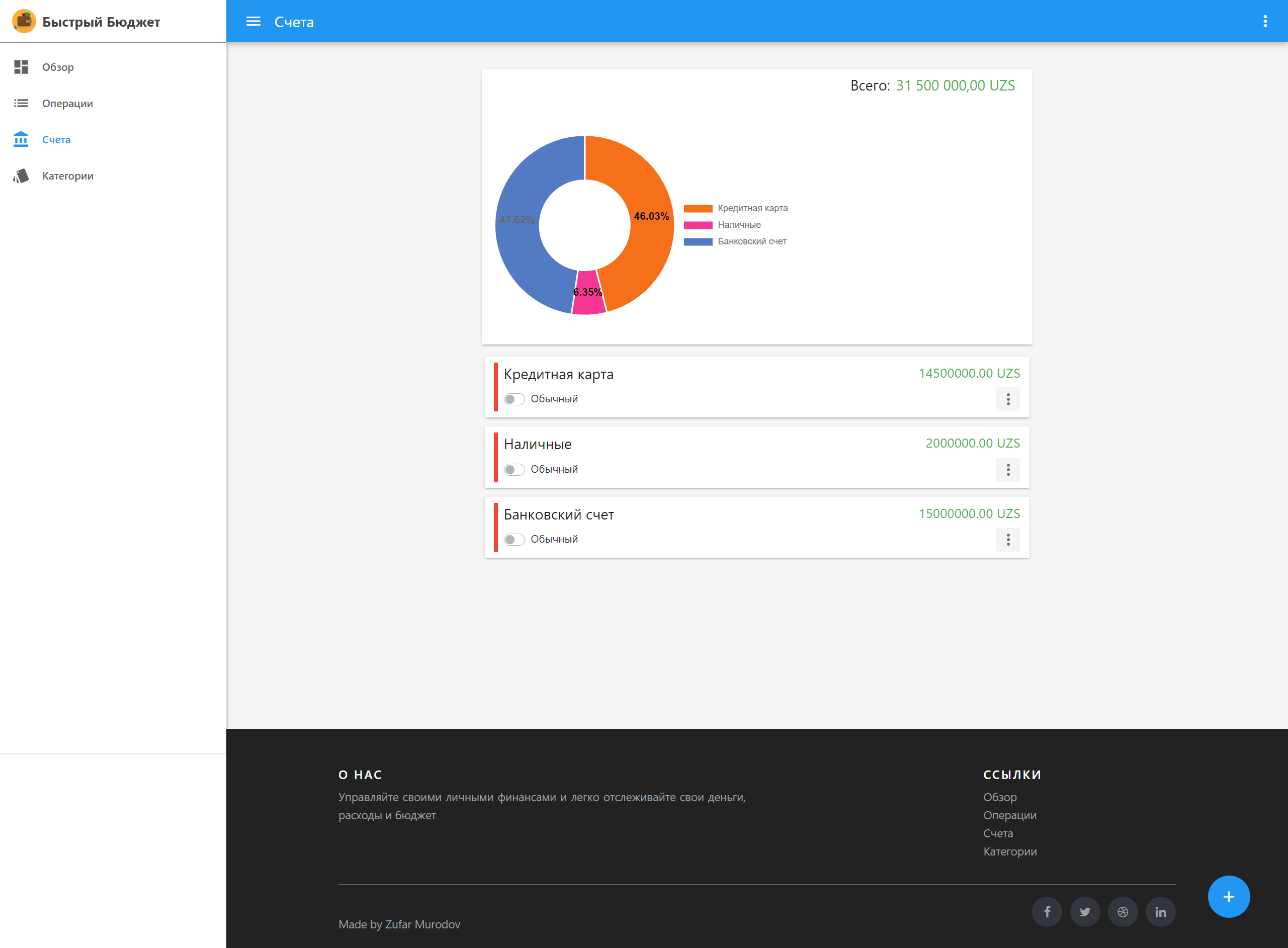
Task: Open the three-dot options menu for Банковский счет
Action: 1007,540
